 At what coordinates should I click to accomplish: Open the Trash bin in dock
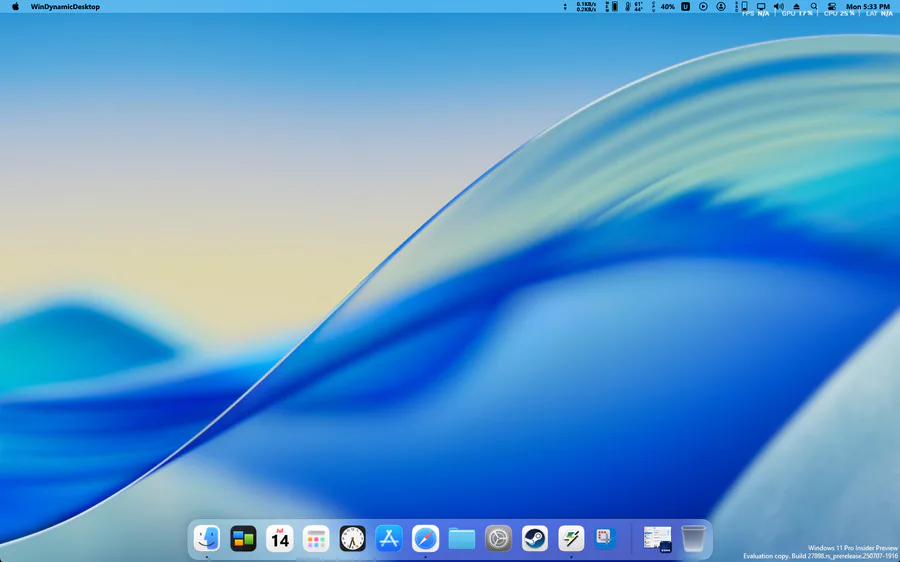[x=693, y=539]
